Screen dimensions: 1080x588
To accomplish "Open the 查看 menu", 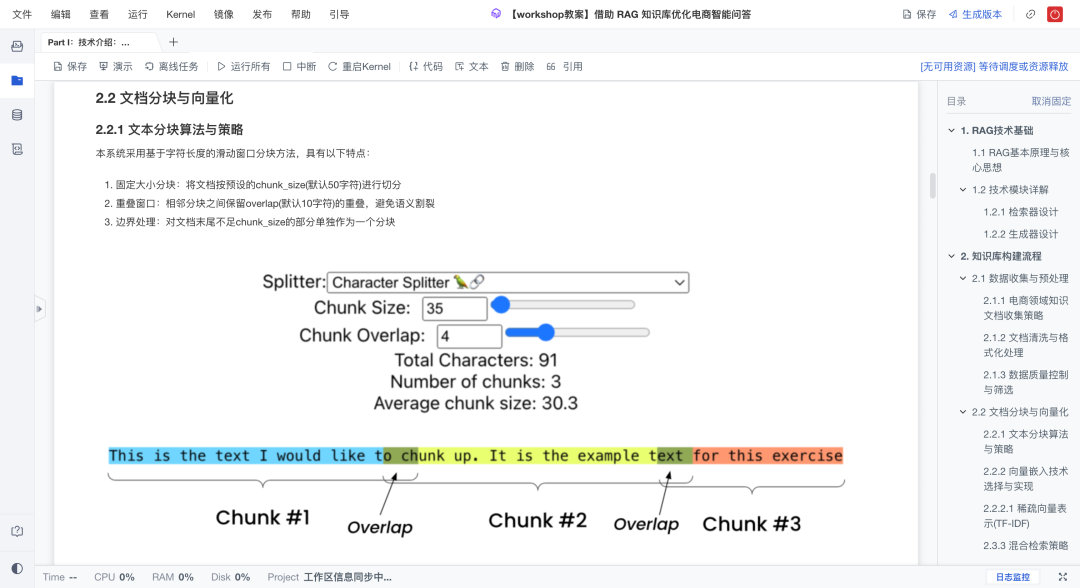I will pos(99,14).
